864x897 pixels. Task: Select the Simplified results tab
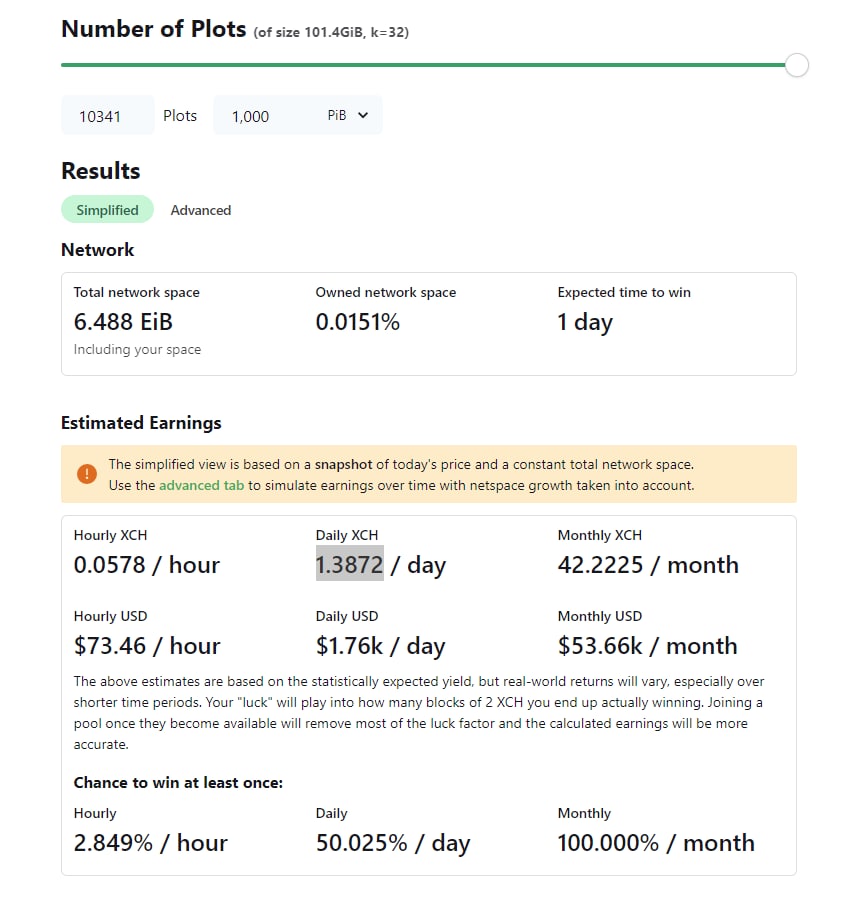point(107,210)
